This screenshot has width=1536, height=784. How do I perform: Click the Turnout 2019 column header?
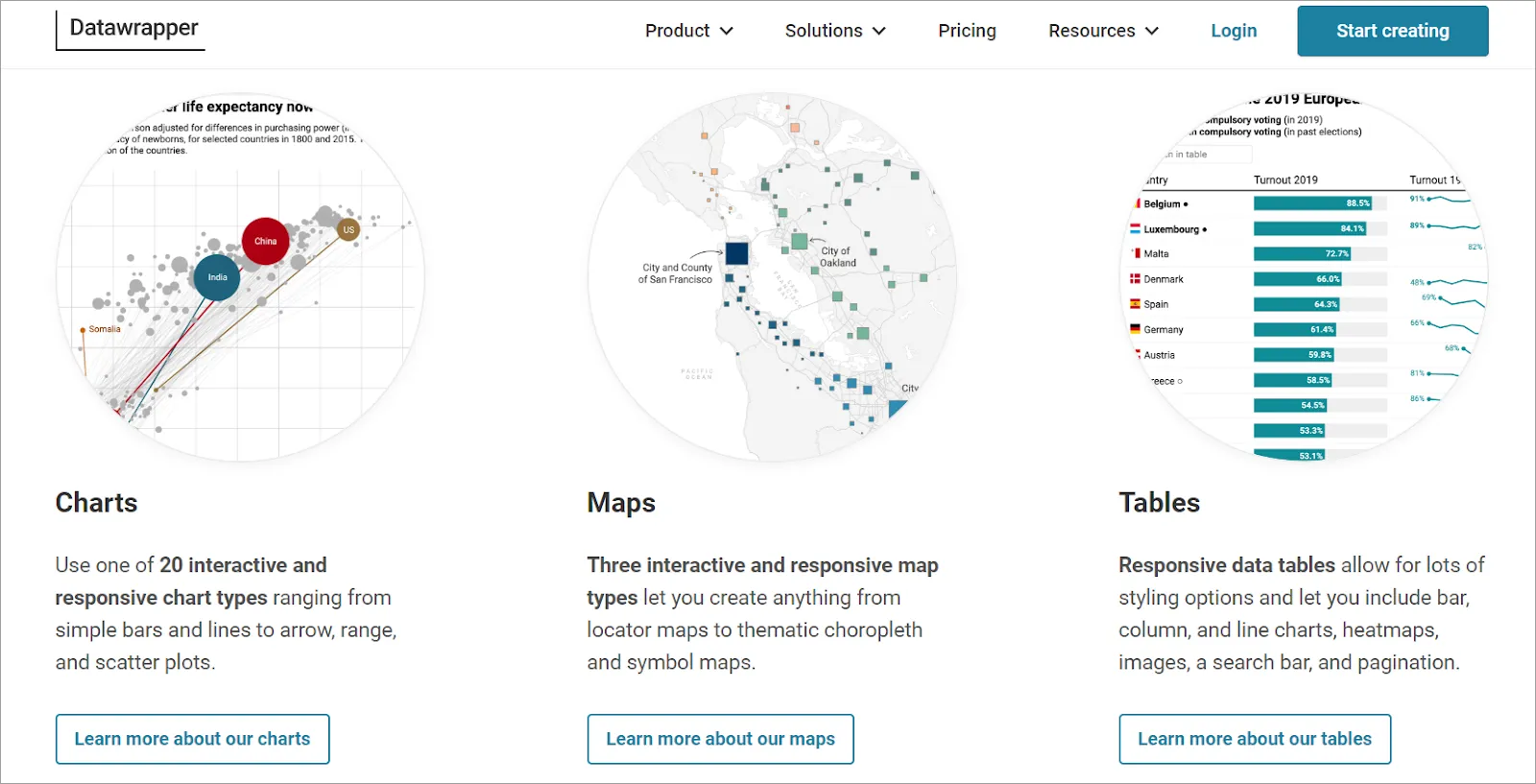[1285, 179]
